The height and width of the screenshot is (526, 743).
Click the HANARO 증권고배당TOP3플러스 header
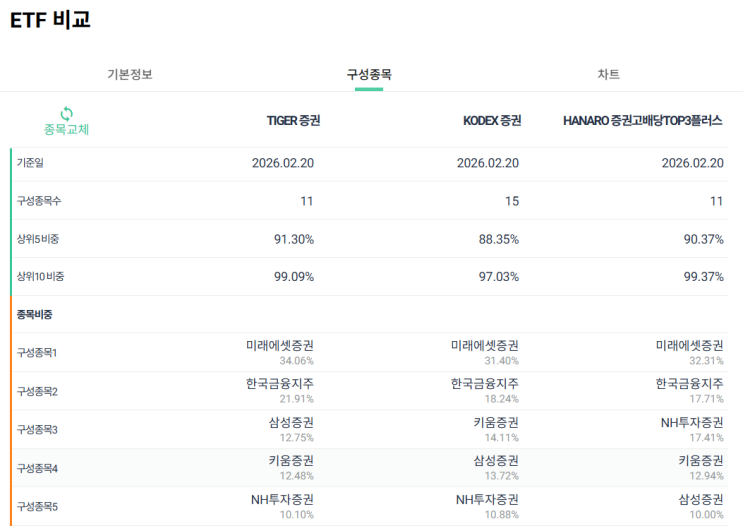(643, 121)
